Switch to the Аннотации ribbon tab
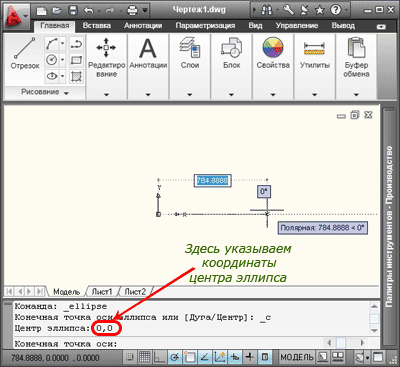The height and width of the screenshot is (367, 400). 143,26
